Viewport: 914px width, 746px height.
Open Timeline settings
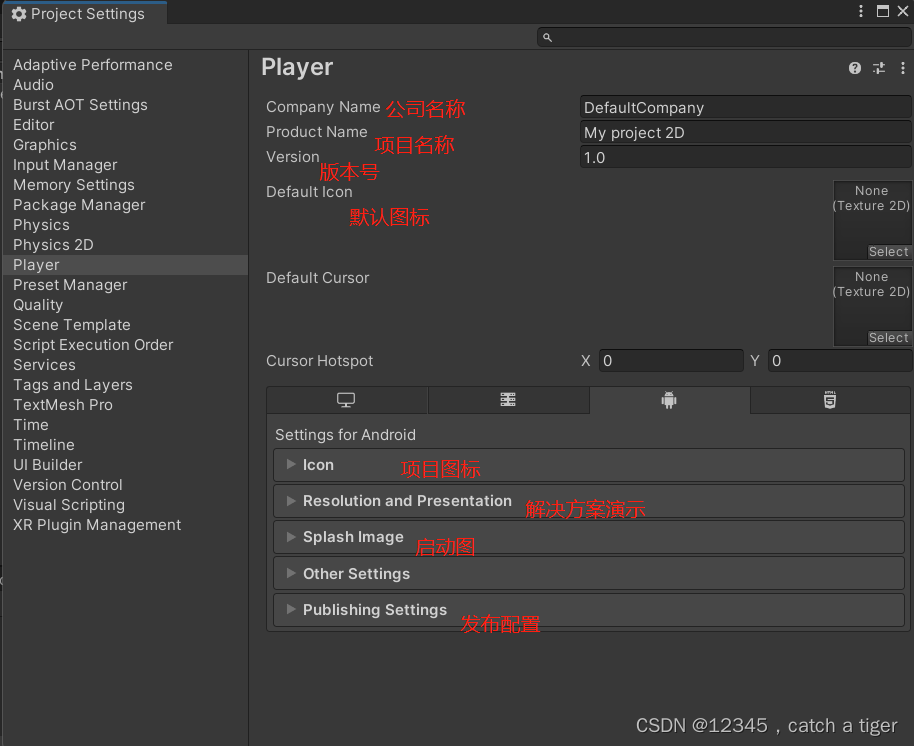(x=44, y=445)
